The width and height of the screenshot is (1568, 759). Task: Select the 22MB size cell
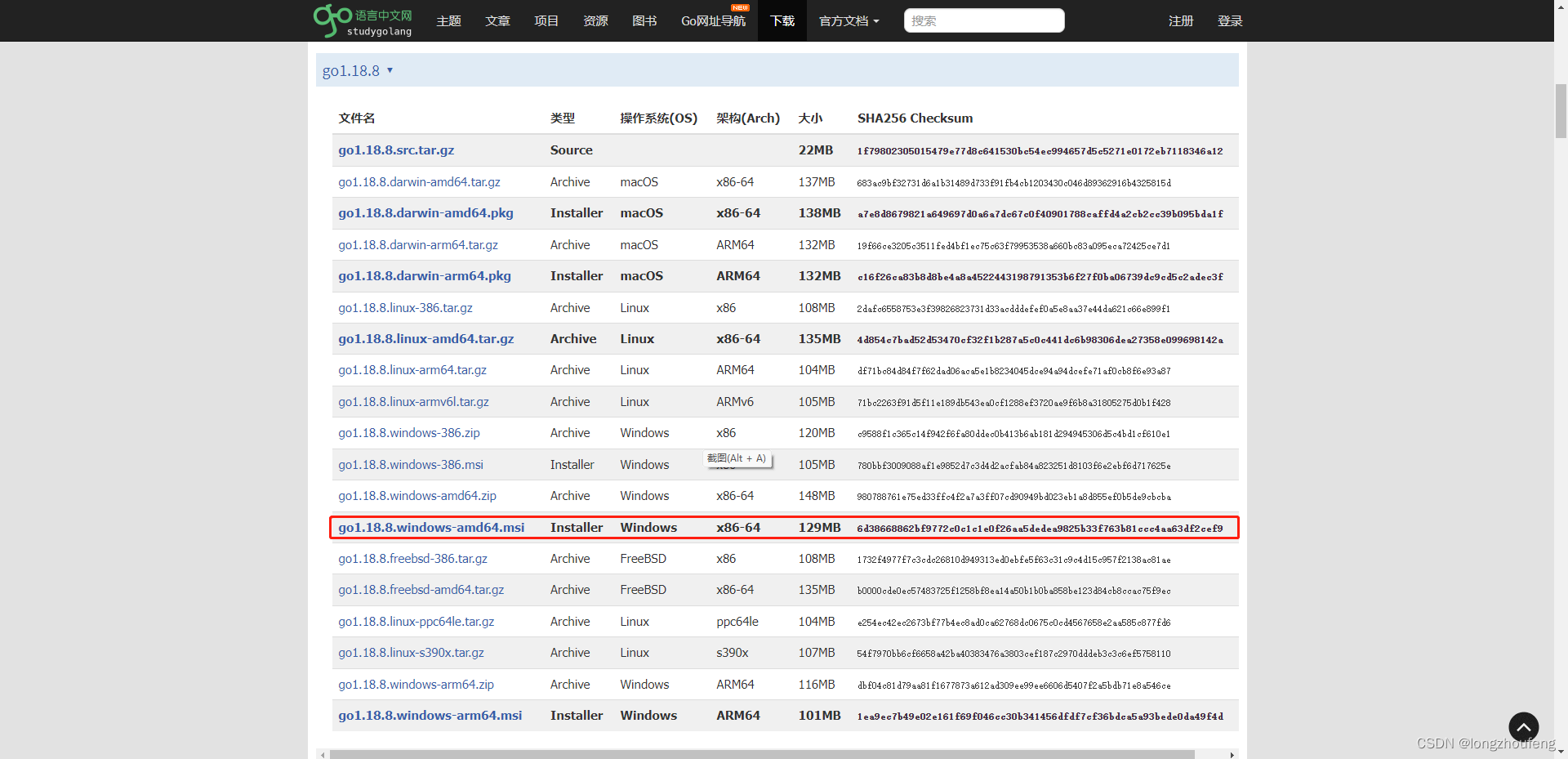coord(816,150)
